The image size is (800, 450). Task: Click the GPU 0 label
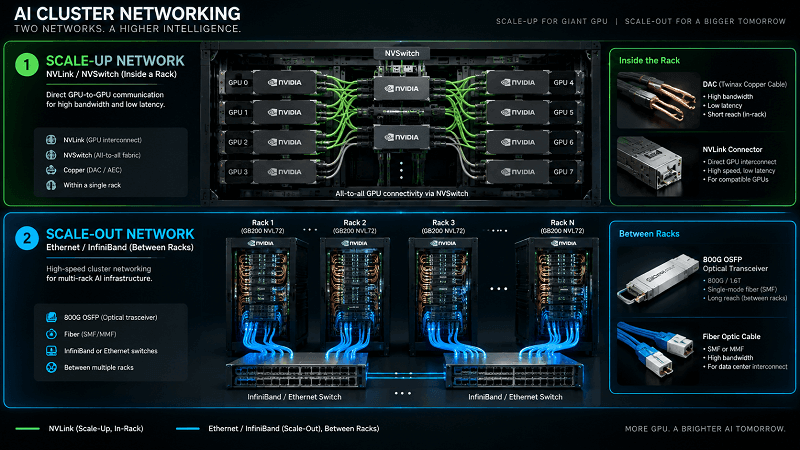(x=238, y=83)
